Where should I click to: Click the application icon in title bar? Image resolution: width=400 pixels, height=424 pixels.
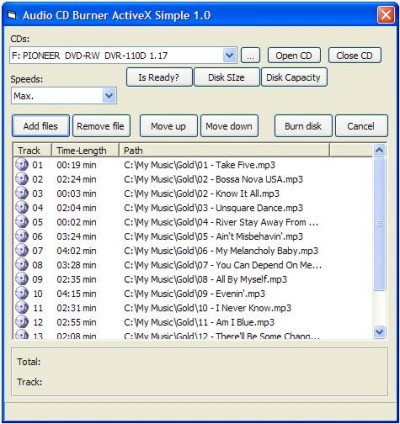[12, 15]
